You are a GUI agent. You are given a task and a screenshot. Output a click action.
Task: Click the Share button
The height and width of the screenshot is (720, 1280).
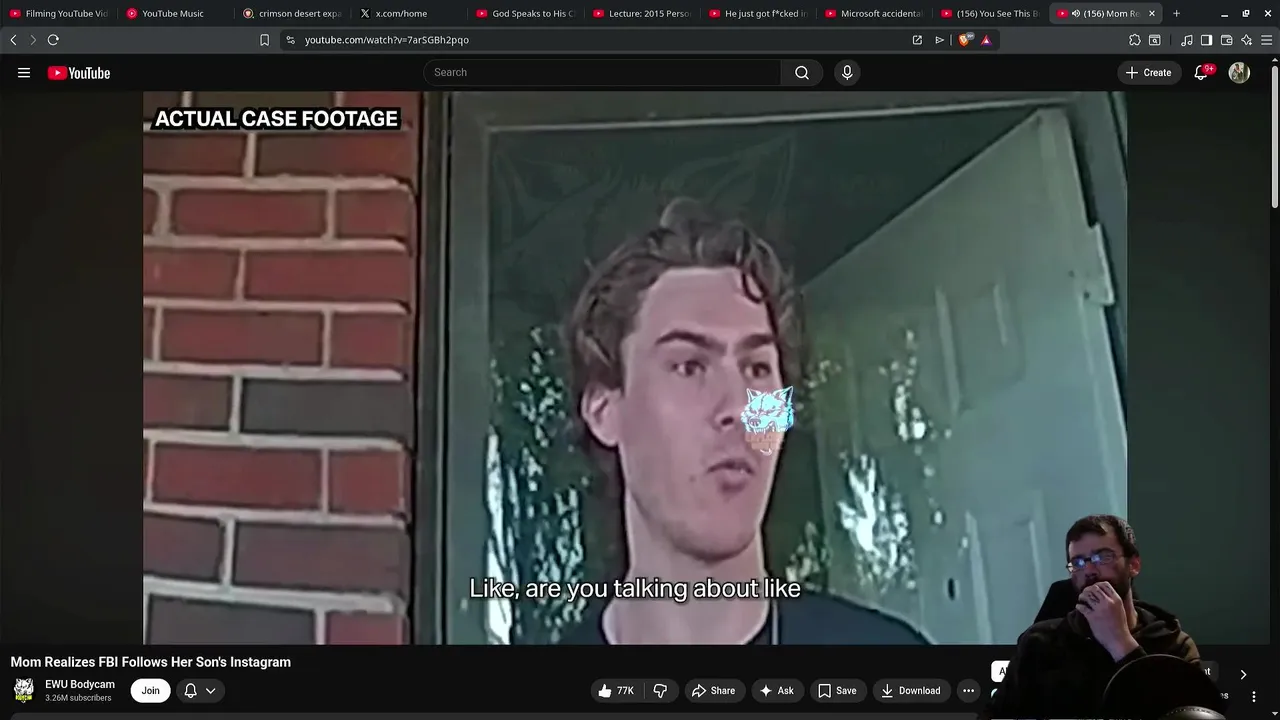pos(713,690)
